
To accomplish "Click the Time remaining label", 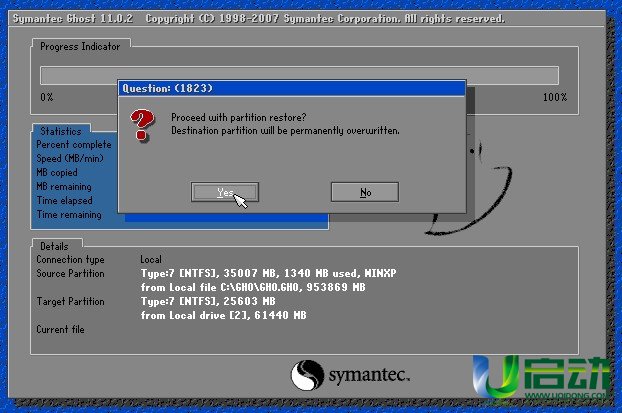I will pos(69,215).
